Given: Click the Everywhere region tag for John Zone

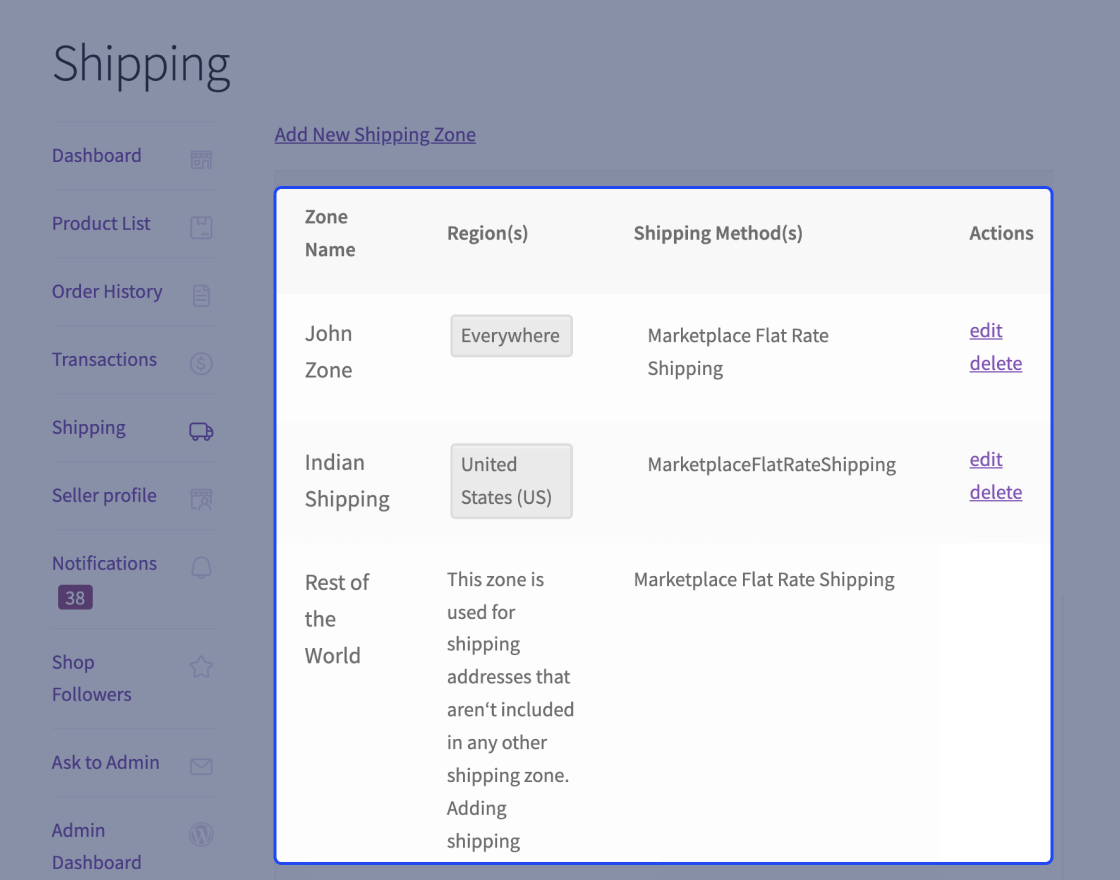Looking at the screenshot, I should [511, 335].
